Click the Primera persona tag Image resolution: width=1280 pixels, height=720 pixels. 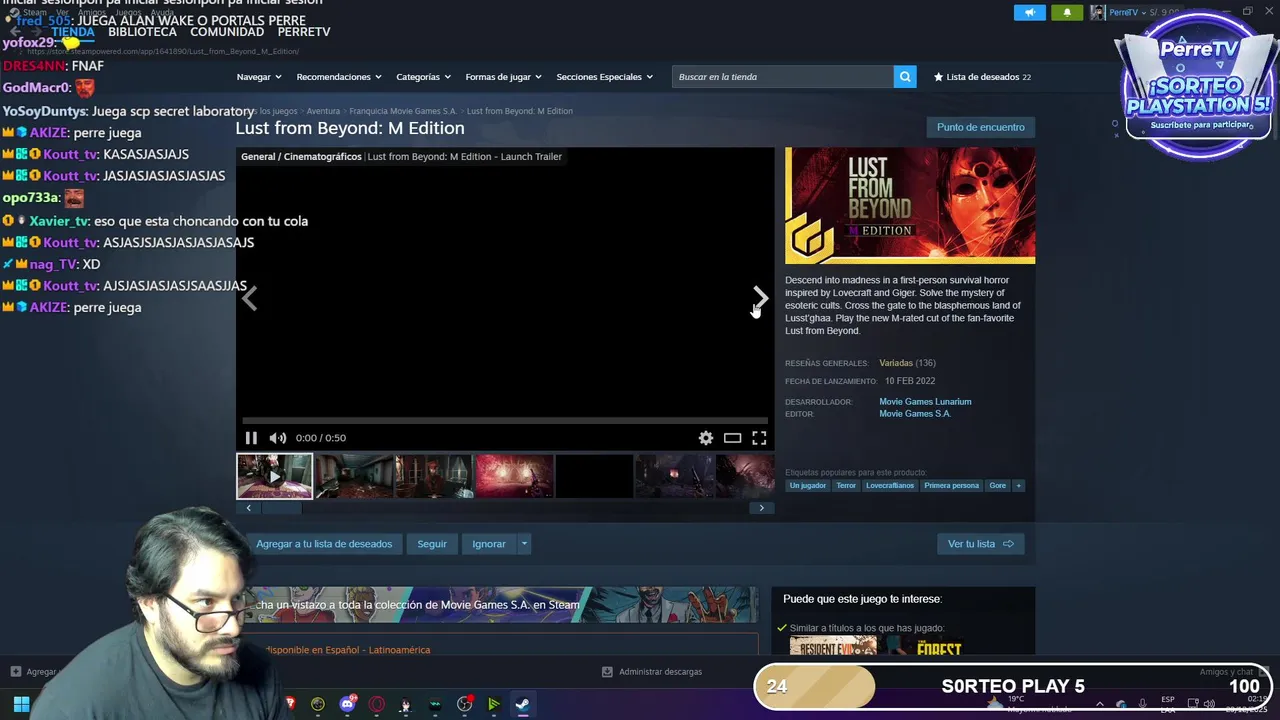click(x=952, y=486)
